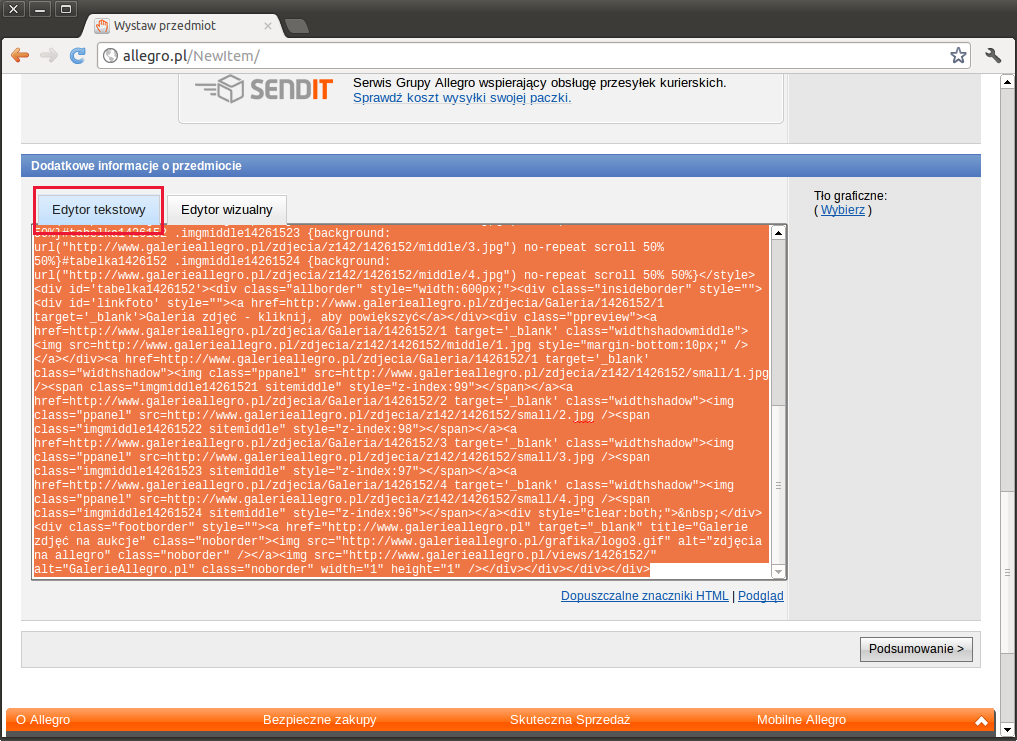Click the browser back arrow
The height and width of the screenshot is (741, 1017).
[x=20, y=55]
